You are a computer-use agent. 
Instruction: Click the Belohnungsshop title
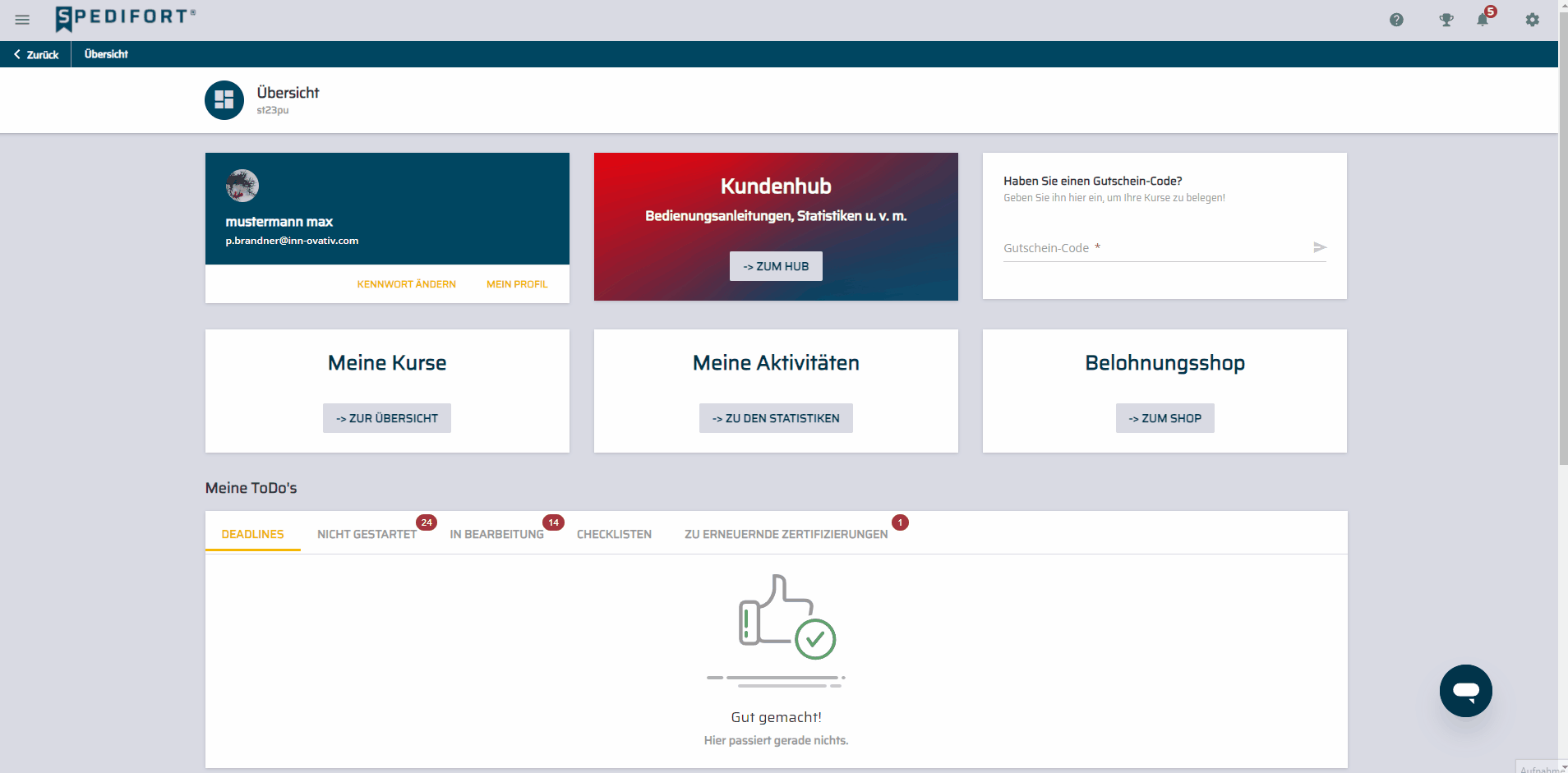pyautogui.click(x=1164, y=363)
